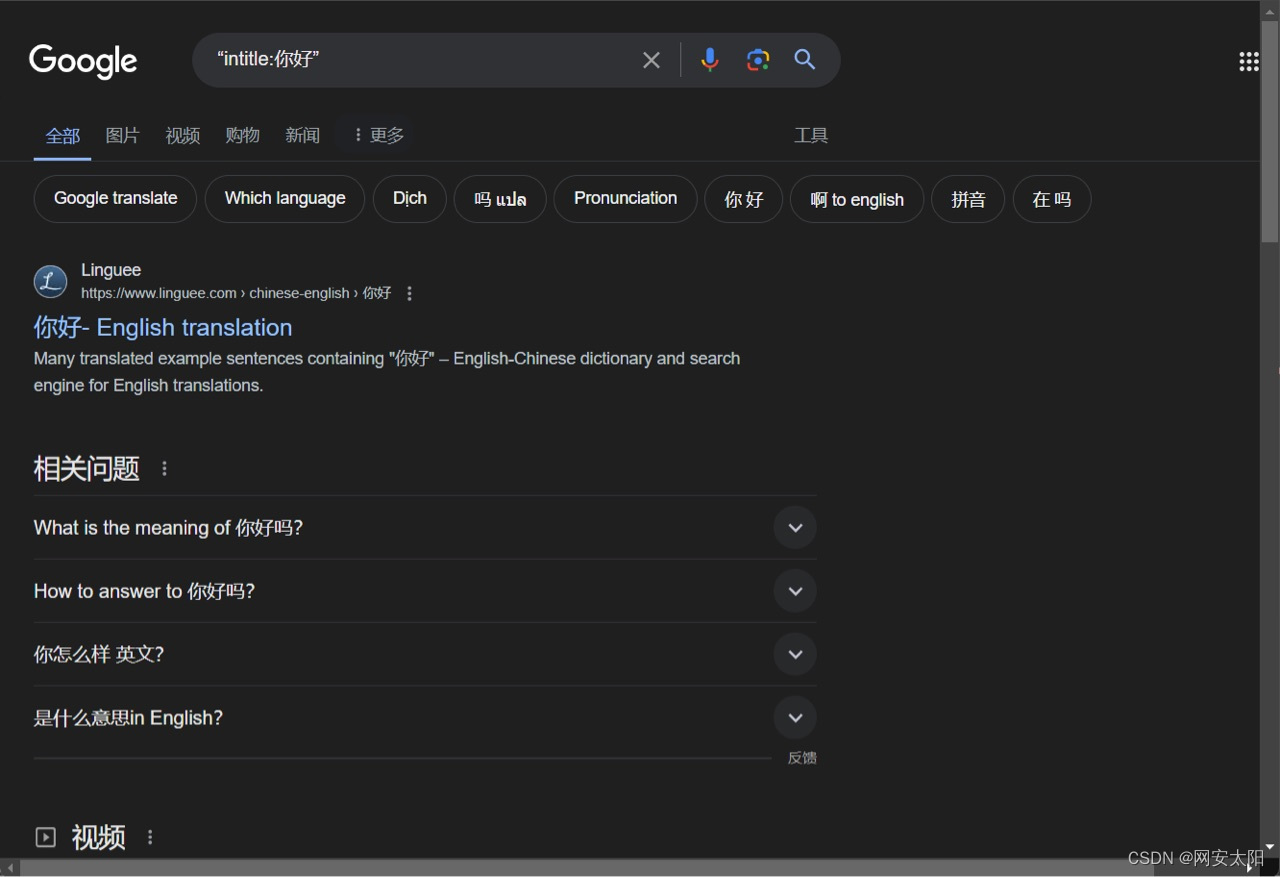Viewport: 1280px width, 877px height.
Task: Switch to the 新闻 tab
Action: 303,135
